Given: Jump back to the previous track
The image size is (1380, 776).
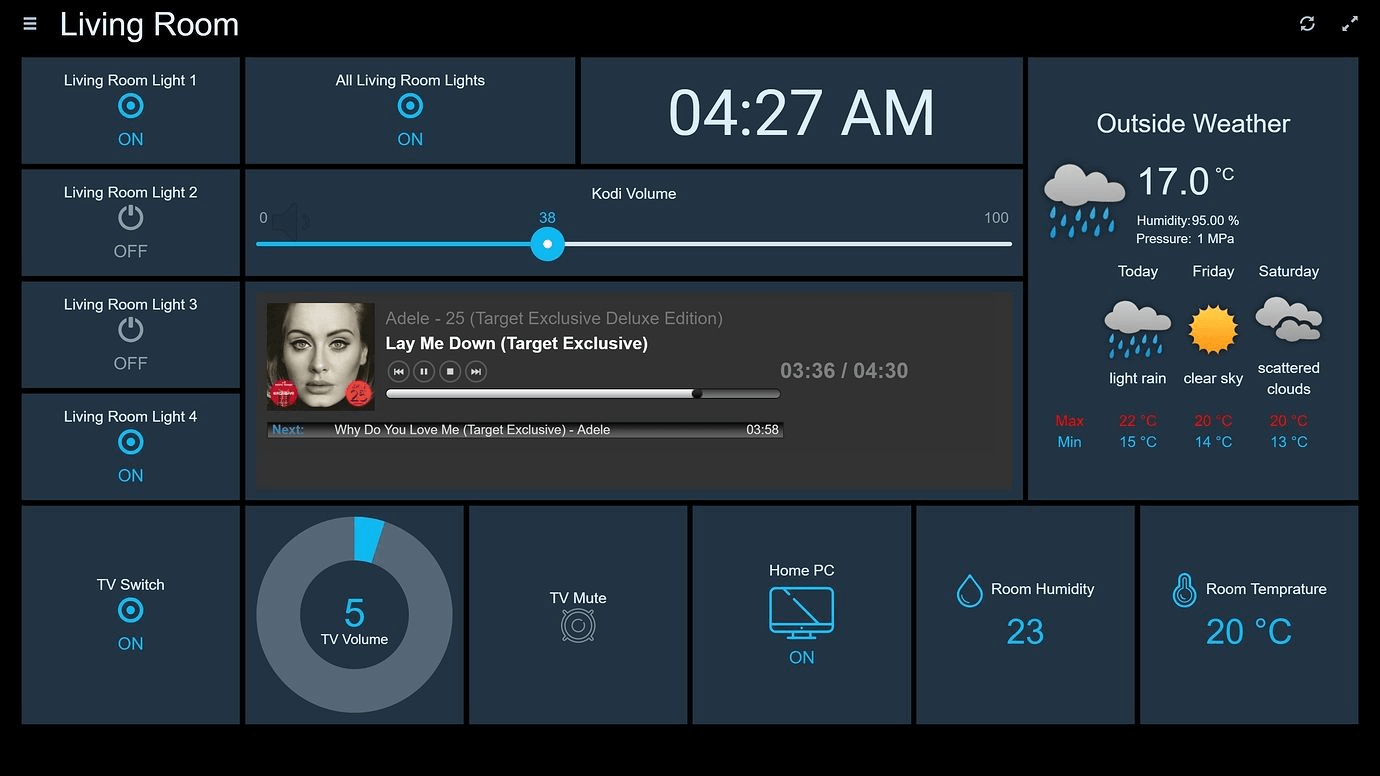Looking at the screenshot, I should point(398,371).
